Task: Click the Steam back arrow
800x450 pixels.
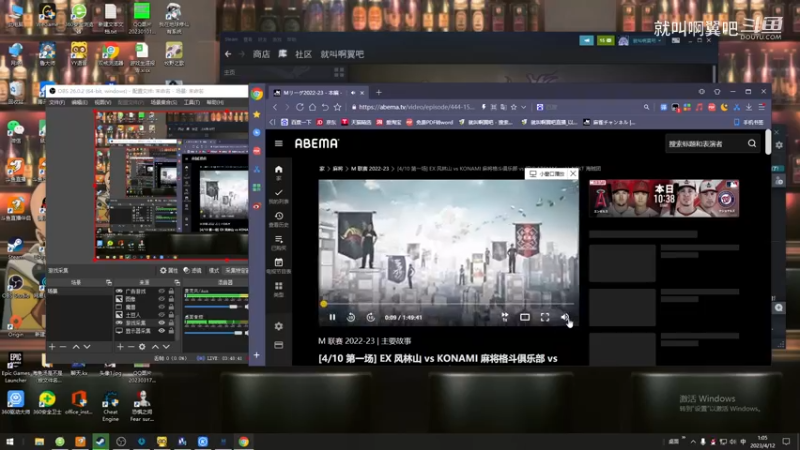Action: pyautogui.click(x=228, y=54)
